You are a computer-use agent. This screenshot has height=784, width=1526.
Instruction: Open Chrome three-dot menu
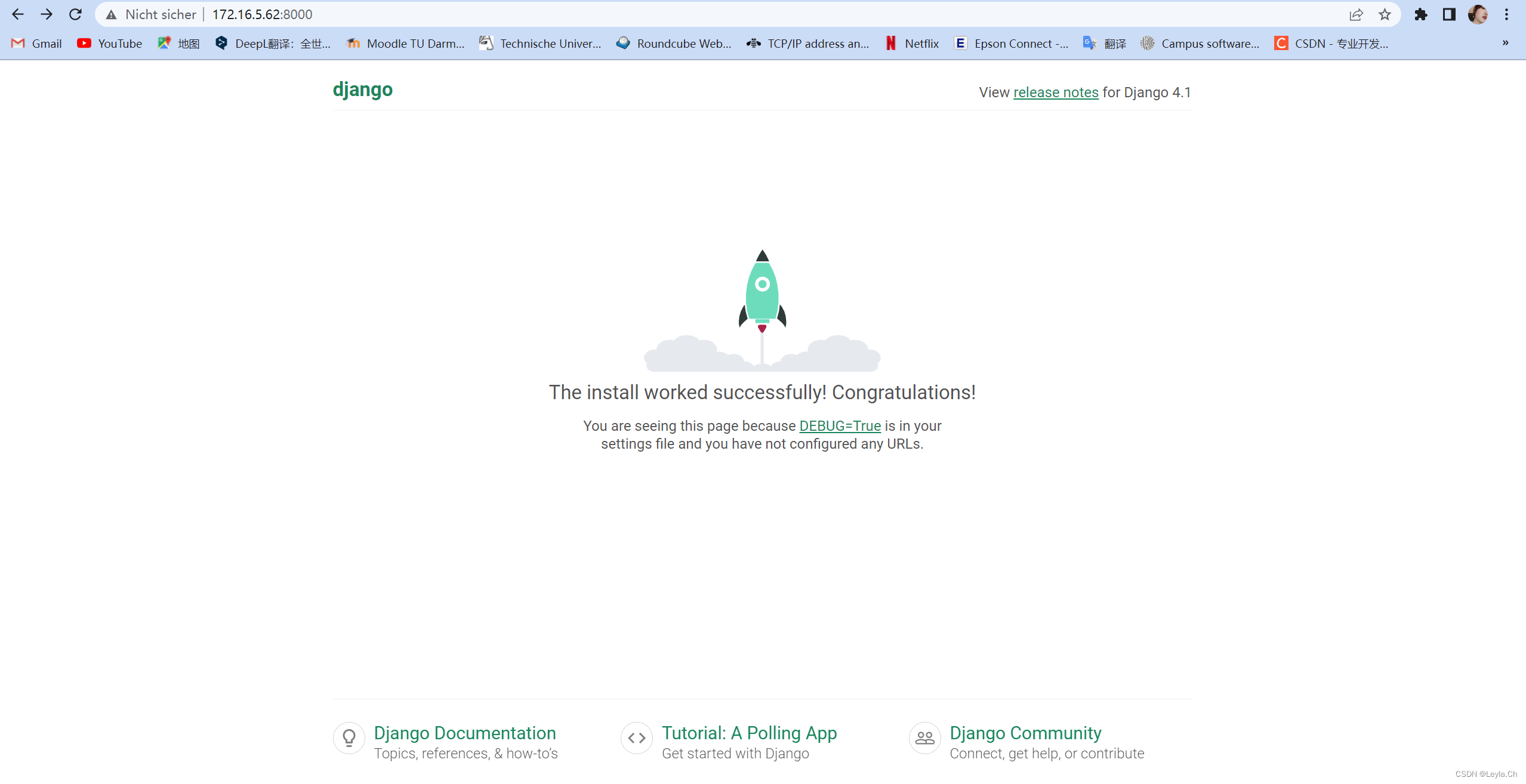click(x=1506, y=14)
